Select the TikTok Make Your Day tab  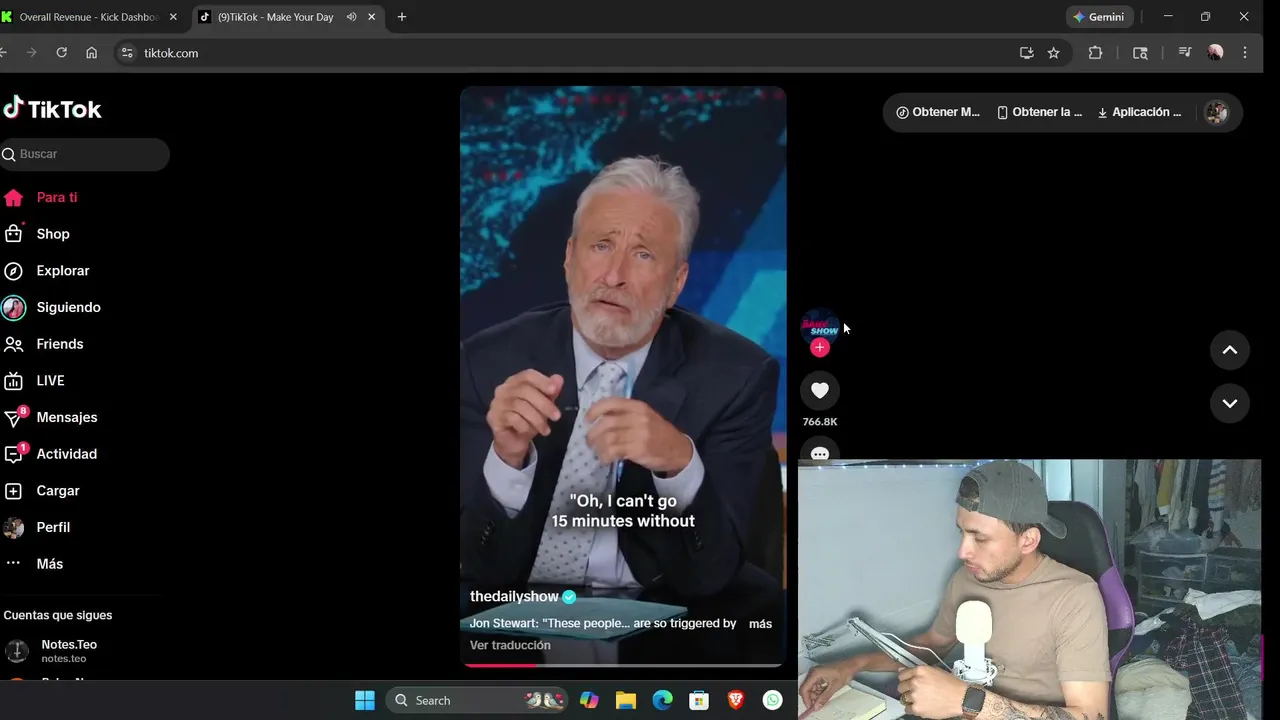(276, 17)
